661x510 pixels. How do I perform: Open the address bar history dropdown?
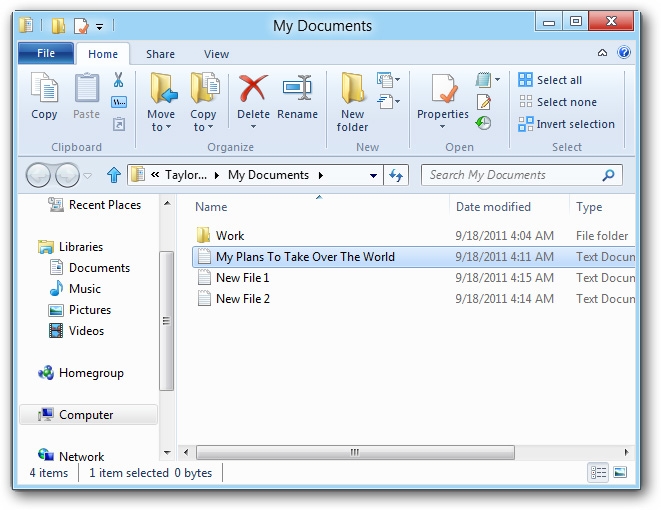pos(373,175)
